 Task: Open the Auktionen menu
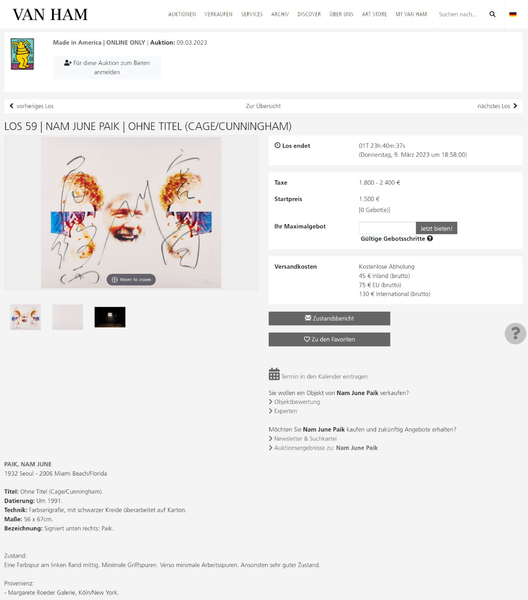pos(182,14)
